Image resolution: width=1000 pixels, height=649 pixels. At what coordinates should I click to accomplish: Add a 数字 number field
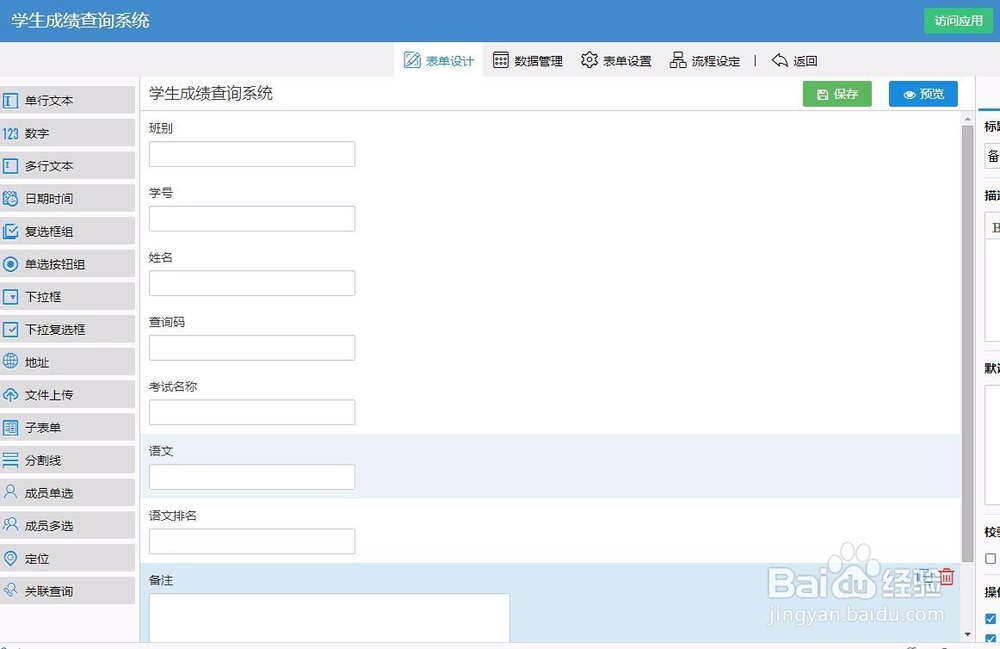coord(67,133)
